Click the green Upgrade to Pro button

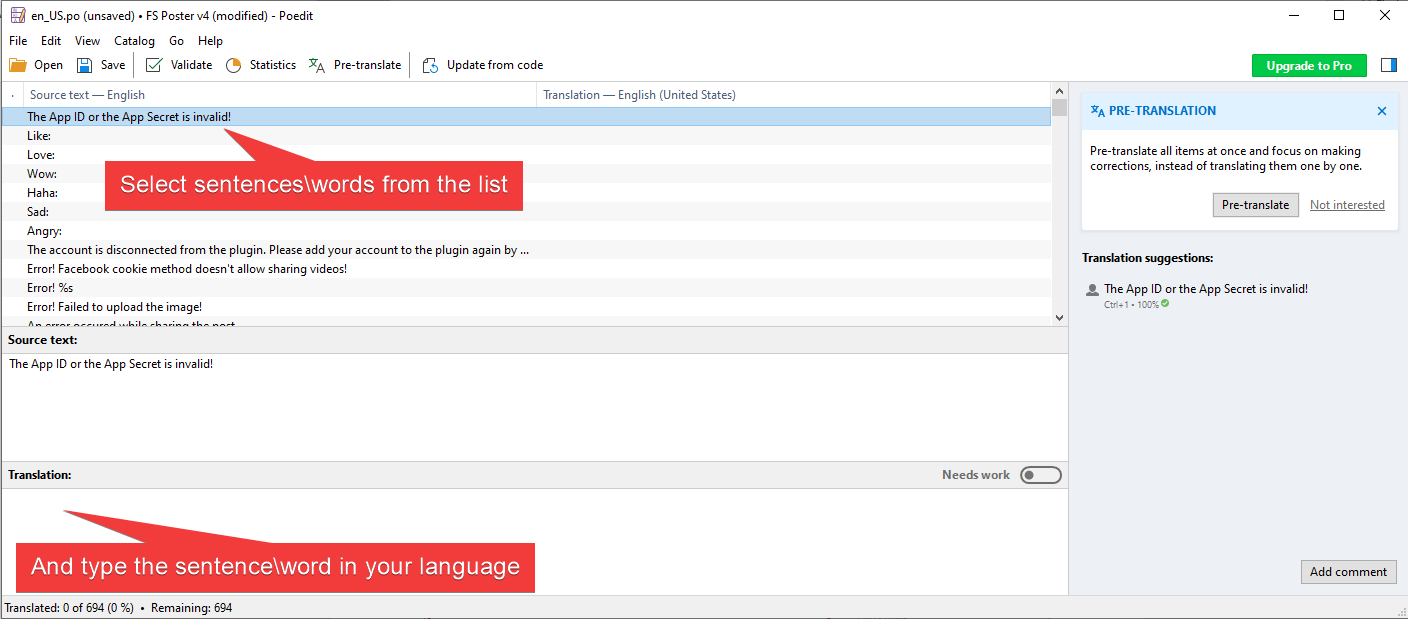coord(1309,65)
